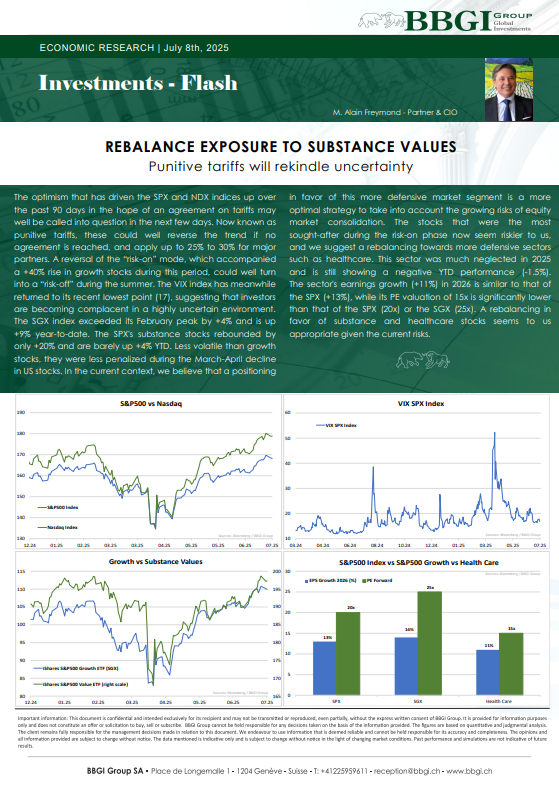Open the Growth vs Substance Values chart

[x=148, y=628]
